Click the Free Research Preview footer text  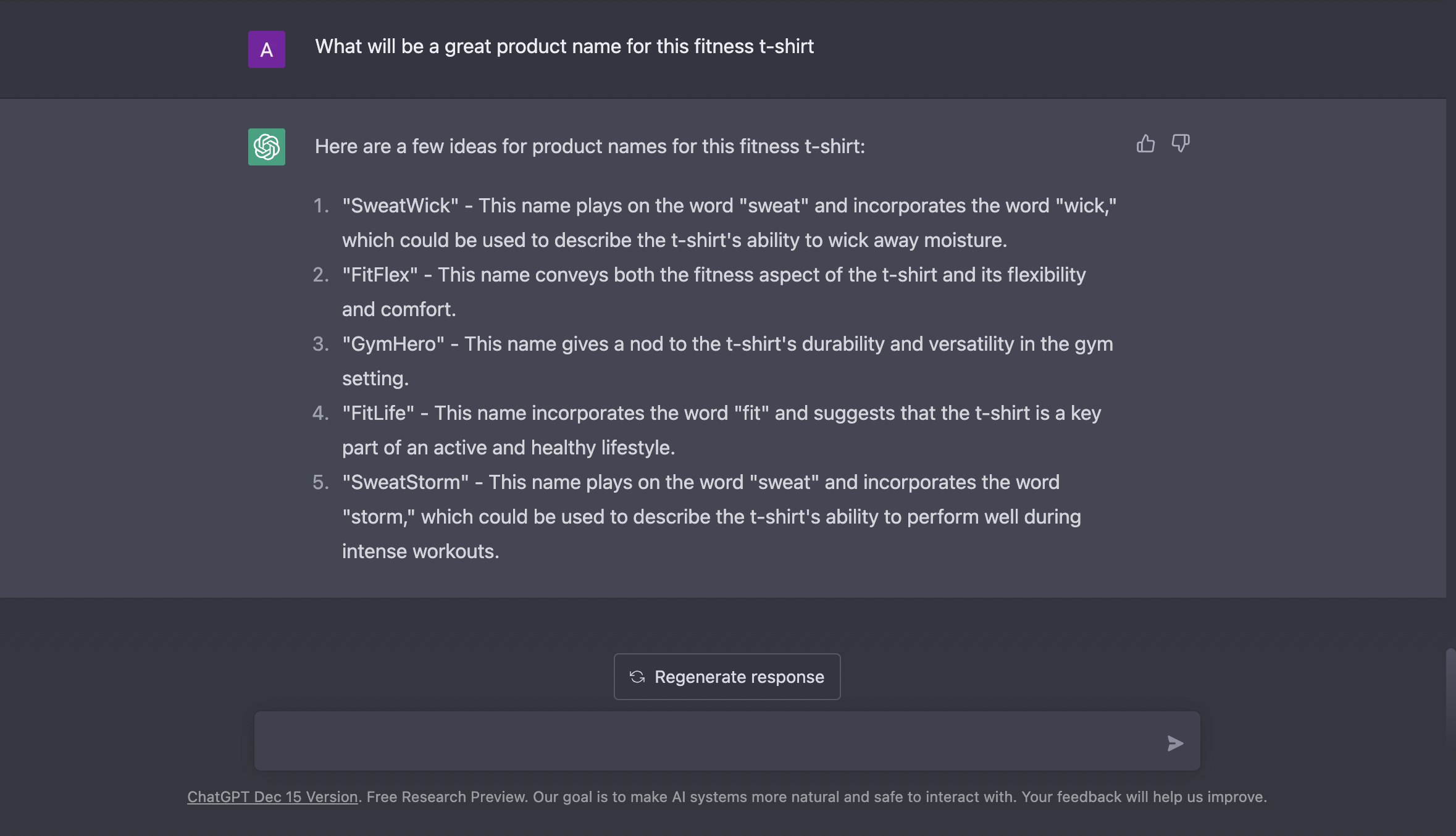447,797
